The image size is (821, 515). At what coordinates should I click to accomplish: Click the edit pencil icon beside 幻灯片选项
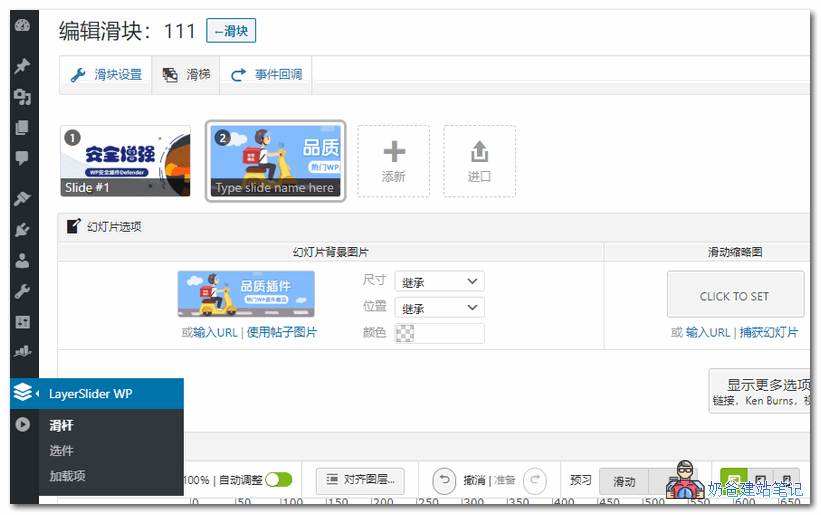(73, 226)
